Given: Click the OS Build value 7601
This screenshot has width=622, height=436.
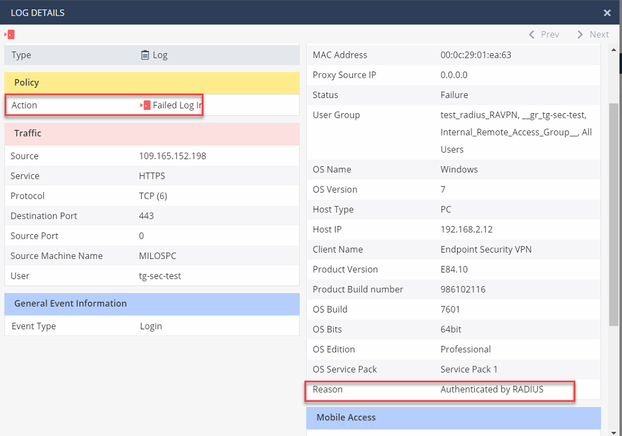Looking at the screenshot, I should [450, 309].
